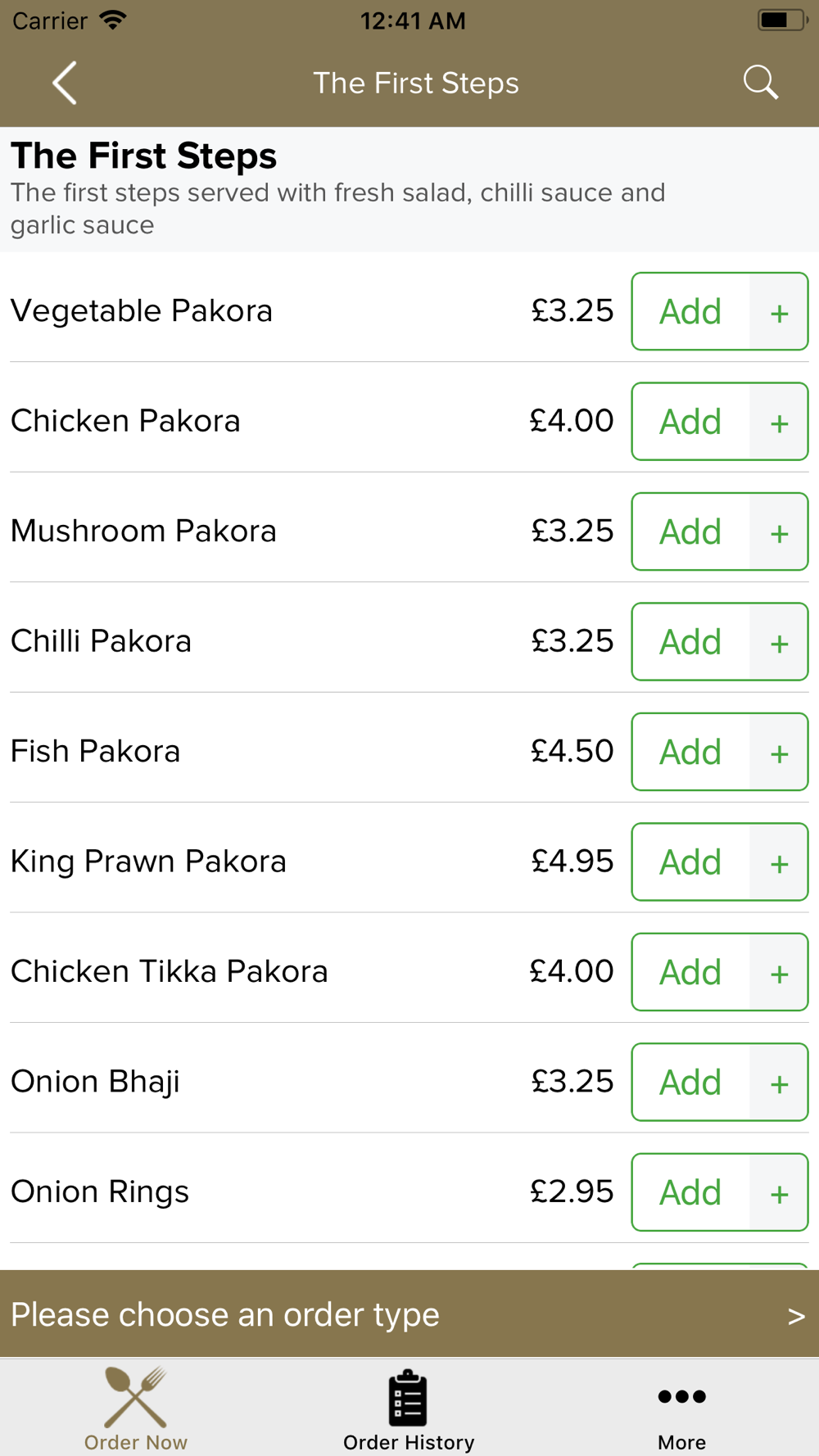The image size is (819, 1456).
Task: Open the search magnifier icon
Action: (x=760, y=83)
